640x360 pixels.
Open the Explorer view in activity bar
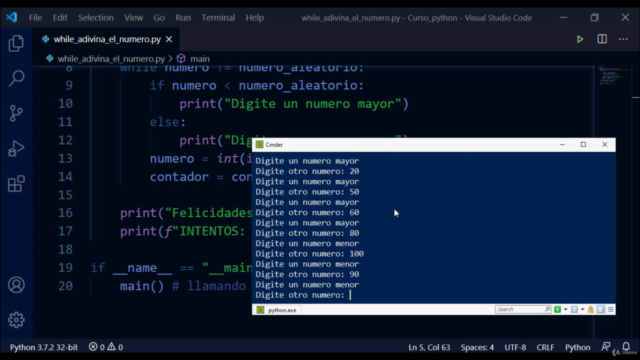coord(16,43)
